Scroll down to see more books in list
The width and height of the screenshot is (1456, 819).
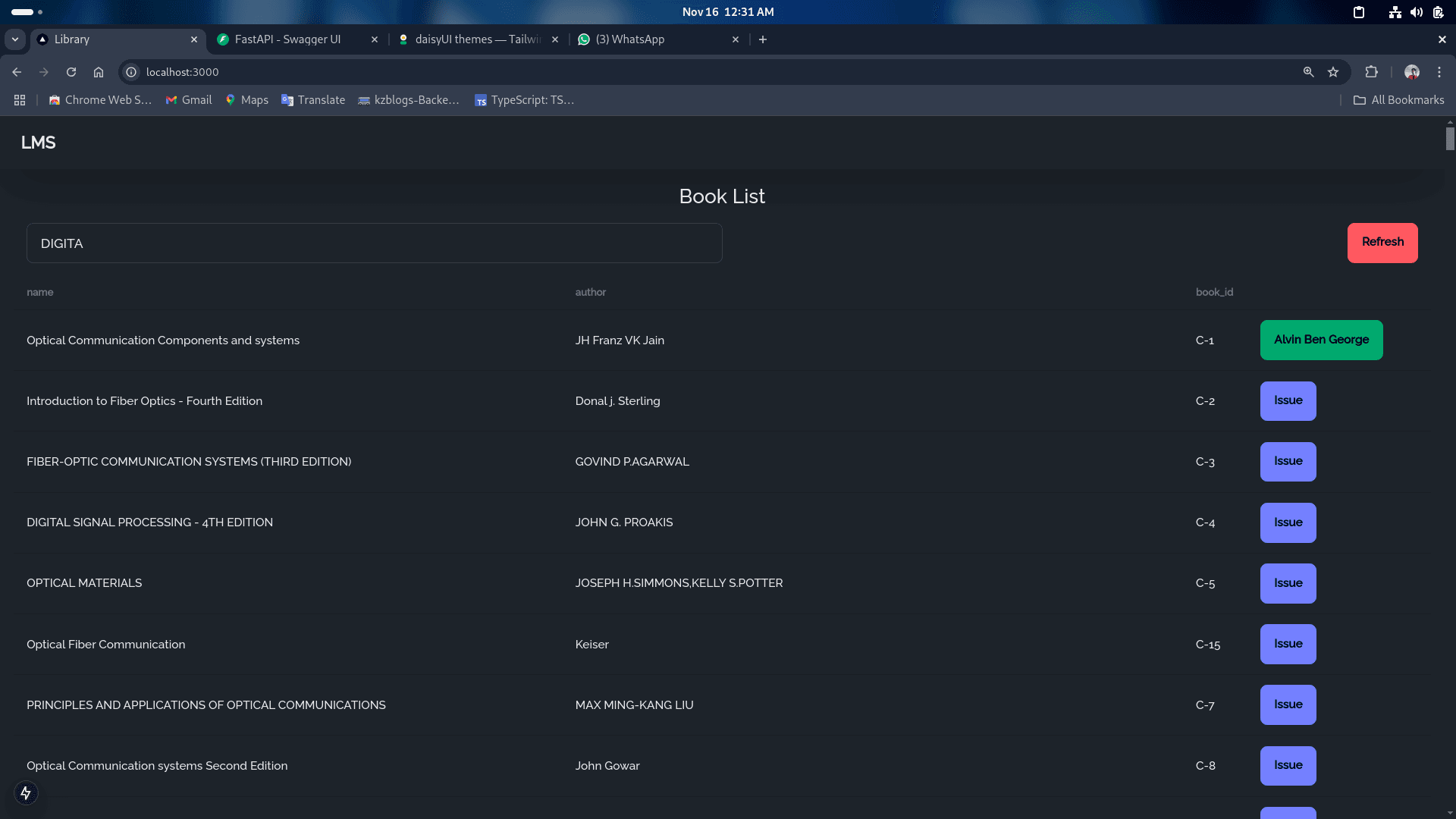[x=1450, y=813]
